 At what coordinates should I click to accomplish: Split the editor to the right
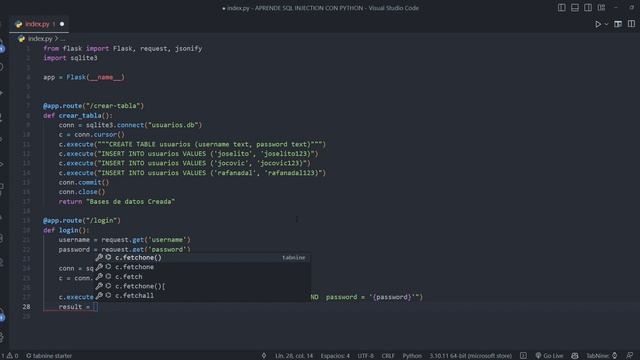[x=631, y=24]
